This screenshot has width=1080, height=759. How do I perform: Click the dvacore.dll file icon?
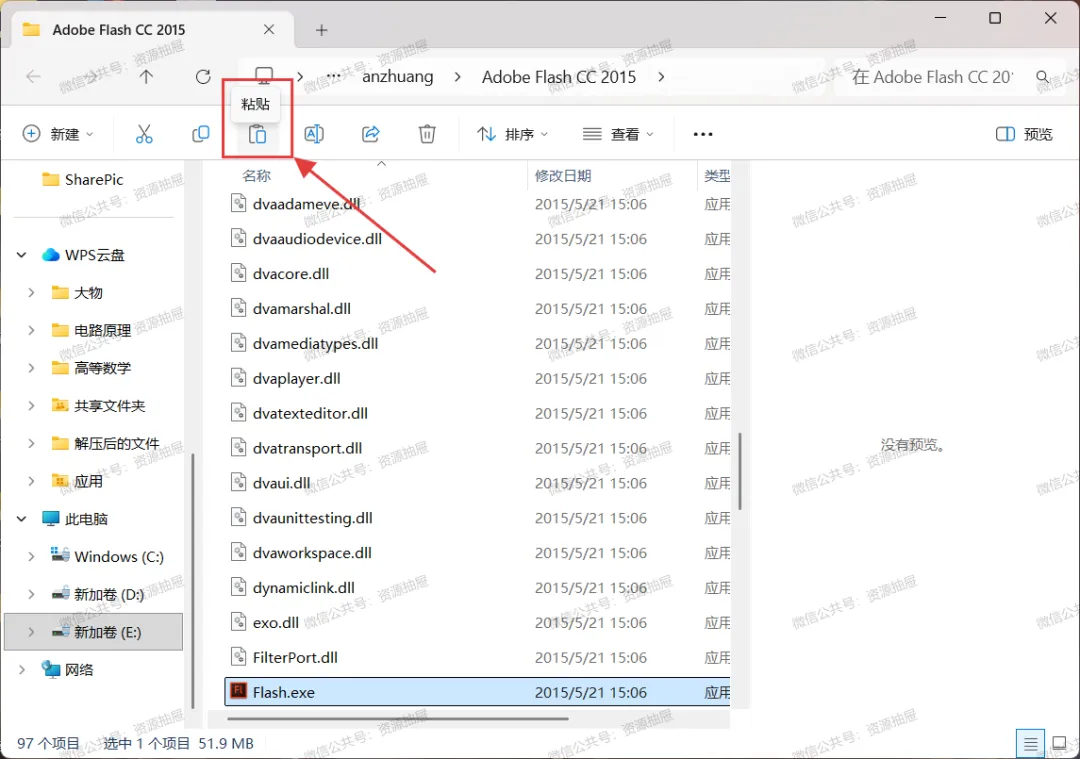click(238, 273)
